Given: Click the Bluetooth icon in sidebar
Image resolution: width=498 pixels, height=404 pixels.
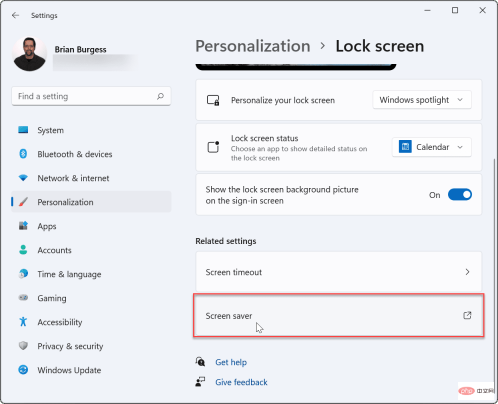Looking at the screenshot, I should [x=23, y=154].
